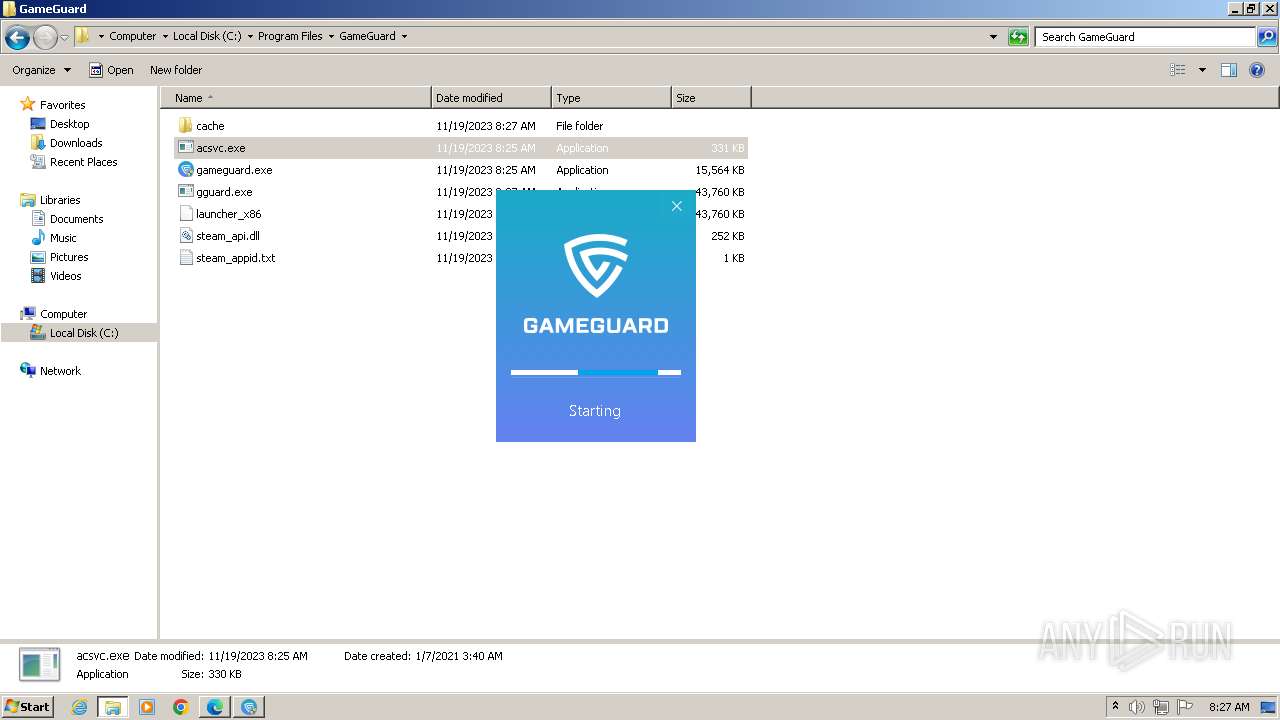Click the Computer breadcrumb in address bar

click(x=133, y=36)
